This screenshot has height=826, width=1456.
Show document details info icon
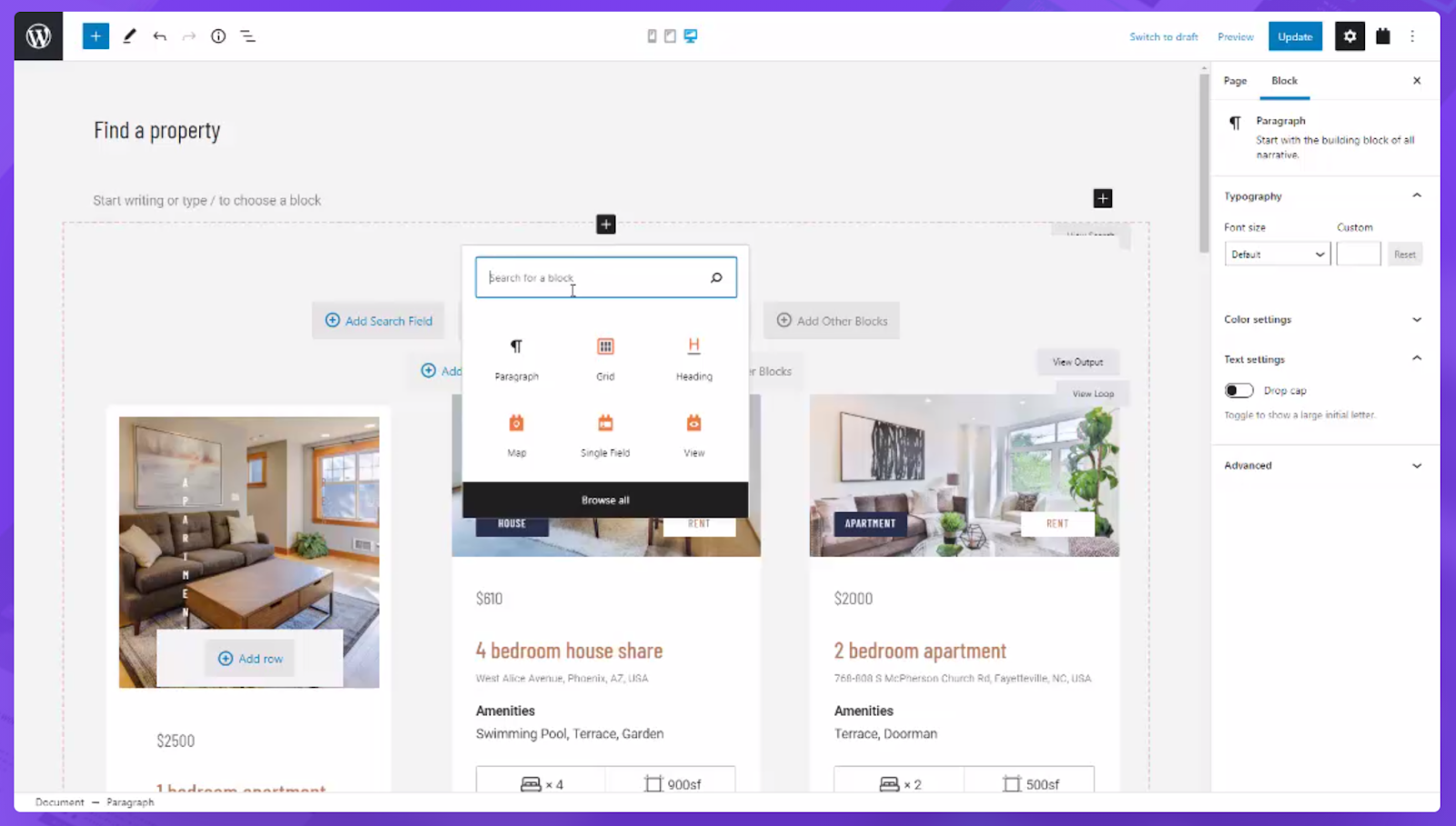[x=218, y=36]
